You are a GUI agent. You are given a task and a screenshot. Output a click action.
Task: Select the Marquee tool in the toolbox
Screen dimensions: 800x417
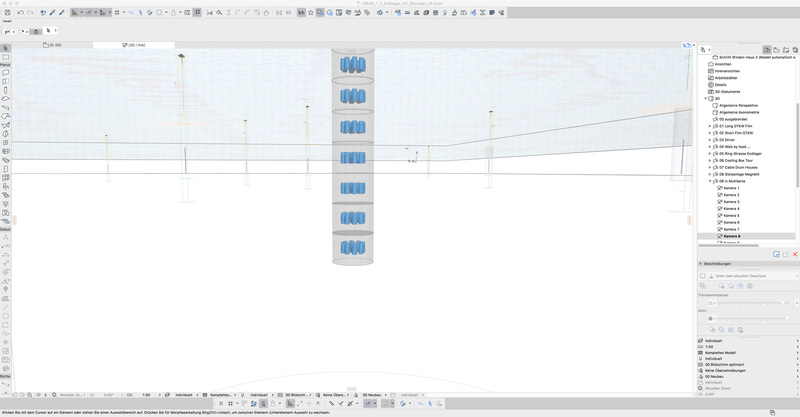(5, 57)
